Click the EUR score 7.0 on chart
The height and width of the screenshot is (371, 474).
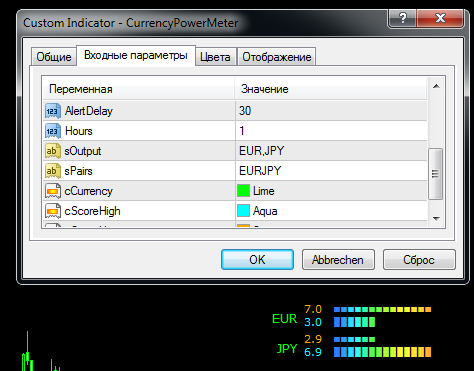tap(313, 309)
